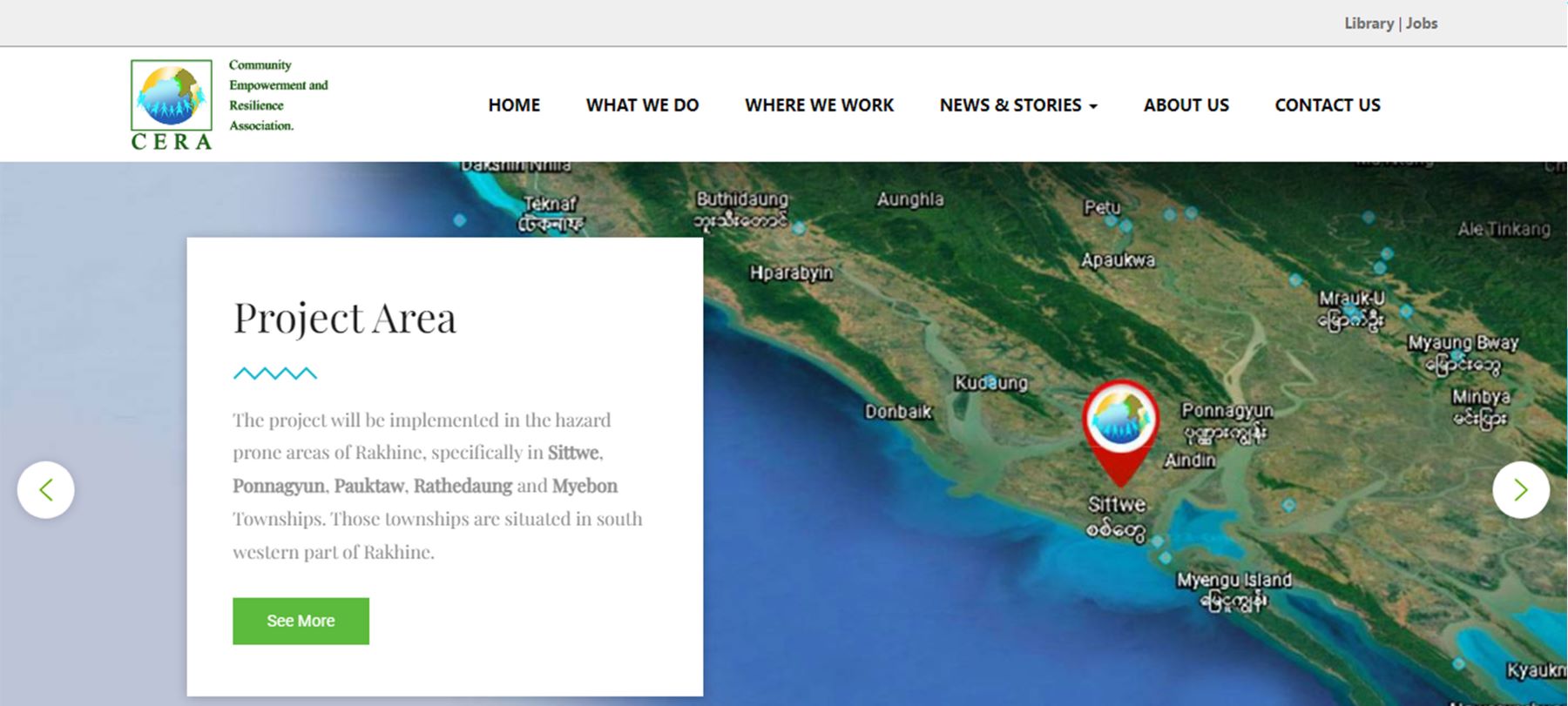Click the Teknaf label on the map
Viewport: 1568px width, 706px height.
click(550, 204)
